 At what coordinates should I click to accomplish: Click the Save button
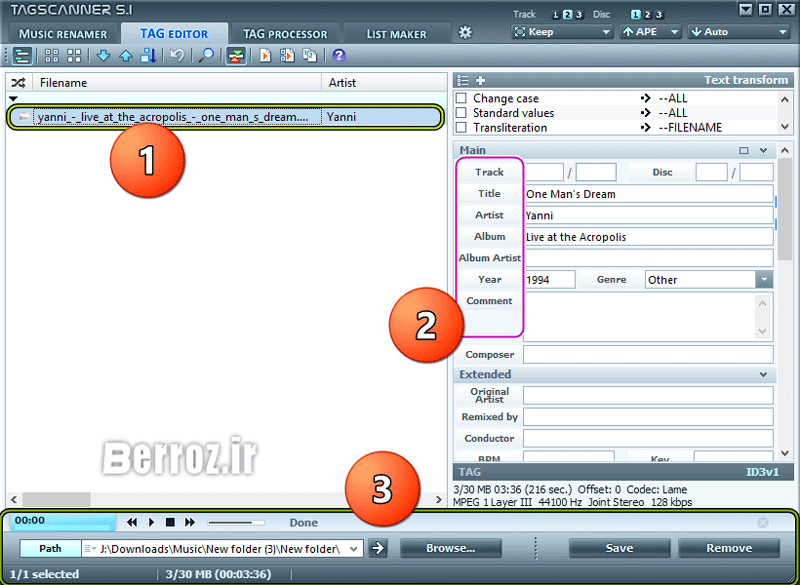click(x=619, y=548)
